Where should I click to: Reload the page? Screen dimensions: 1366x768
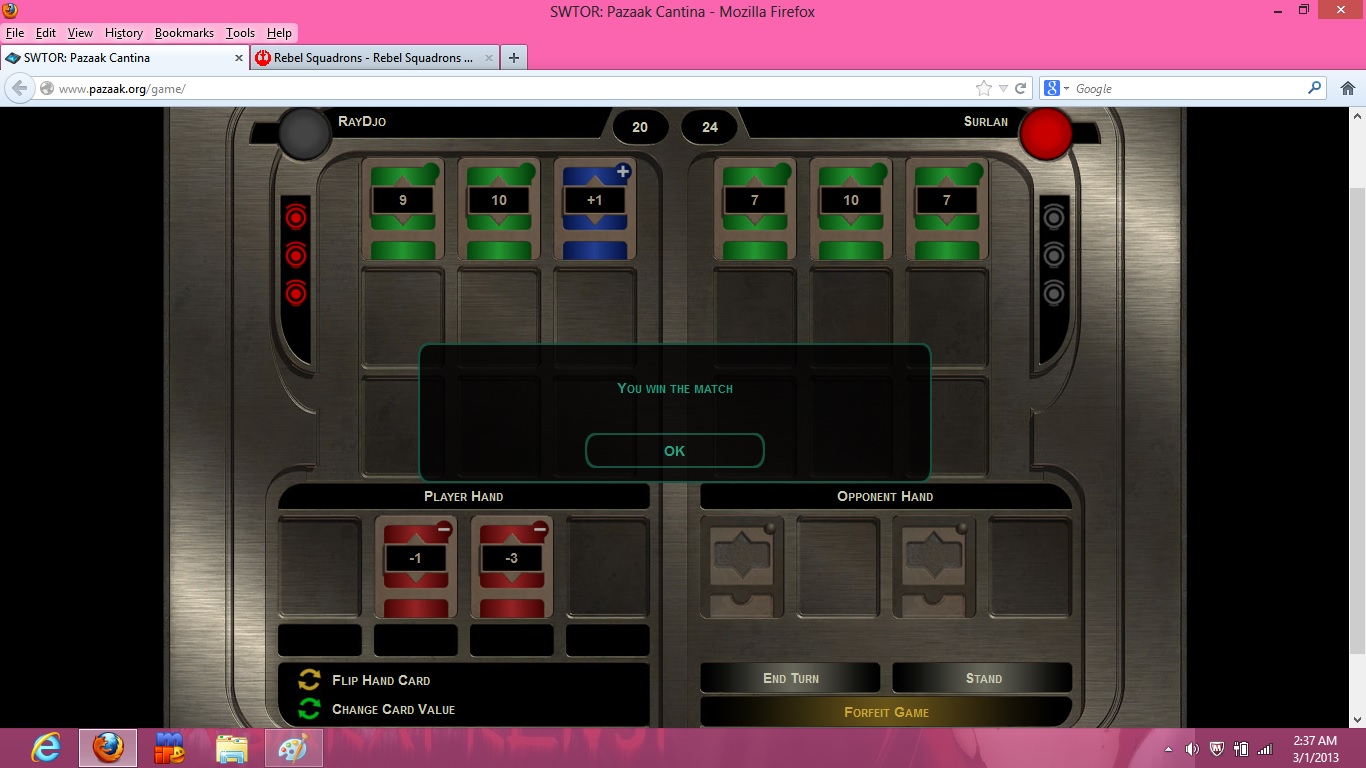[1021, 88]
